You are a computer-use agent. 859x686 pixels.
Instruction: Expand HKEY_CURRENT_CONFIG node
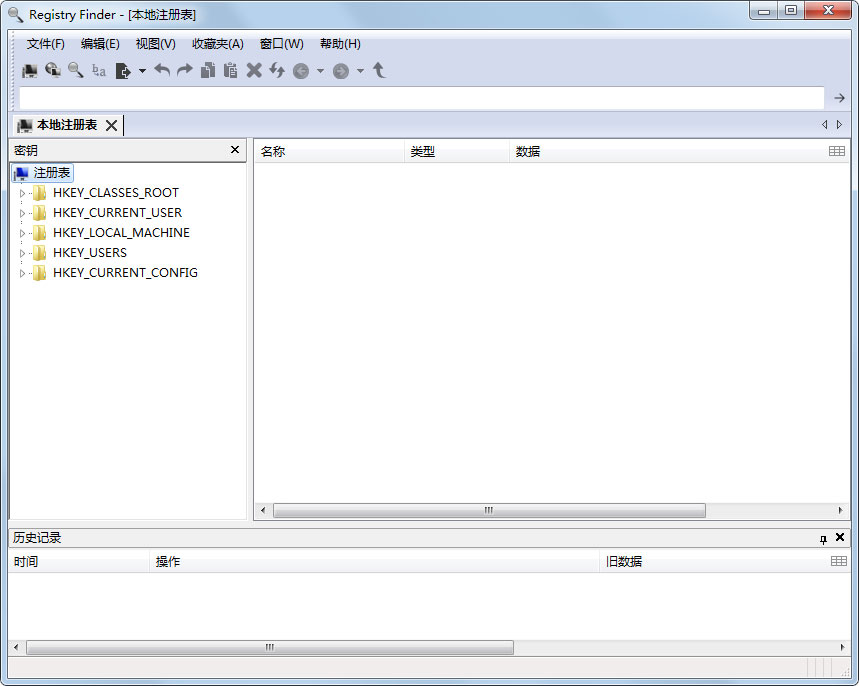click(22, 273)
